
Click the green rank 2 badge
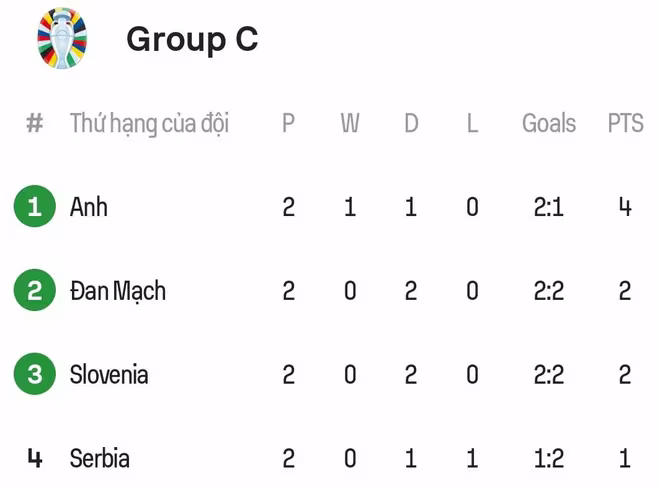coord(35,291)
